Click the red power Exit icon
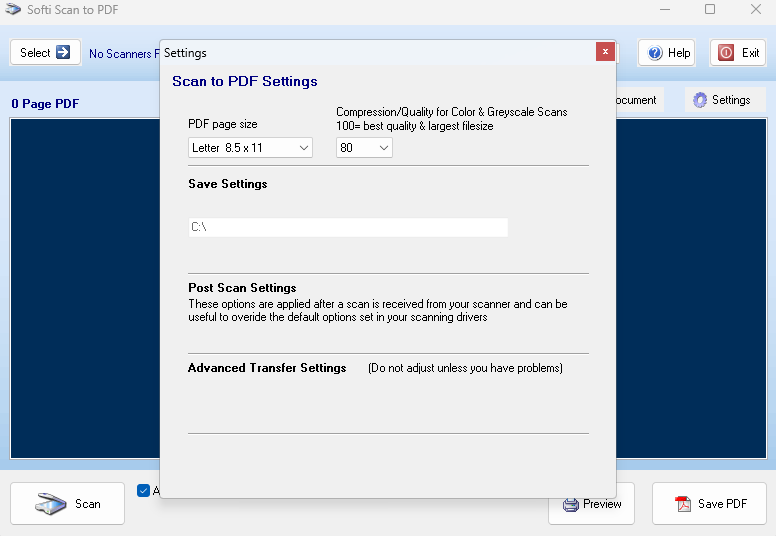Screen dimensions: 776x536 tap(726, 53)
